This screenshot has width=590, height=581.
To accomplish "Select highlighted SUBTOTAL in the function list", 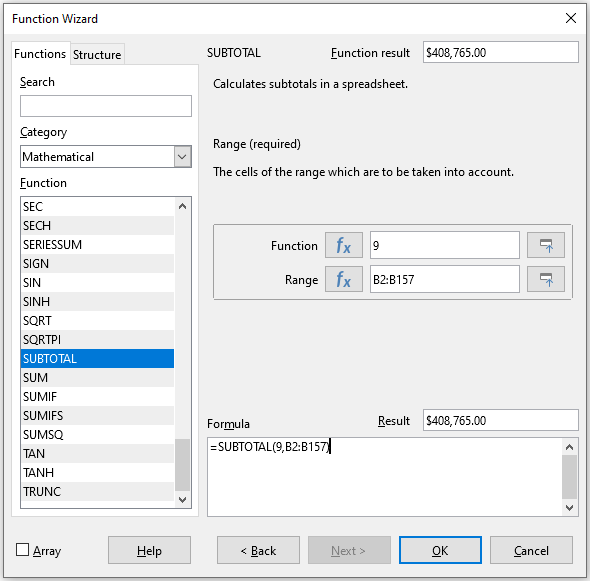I will (97, 359).
